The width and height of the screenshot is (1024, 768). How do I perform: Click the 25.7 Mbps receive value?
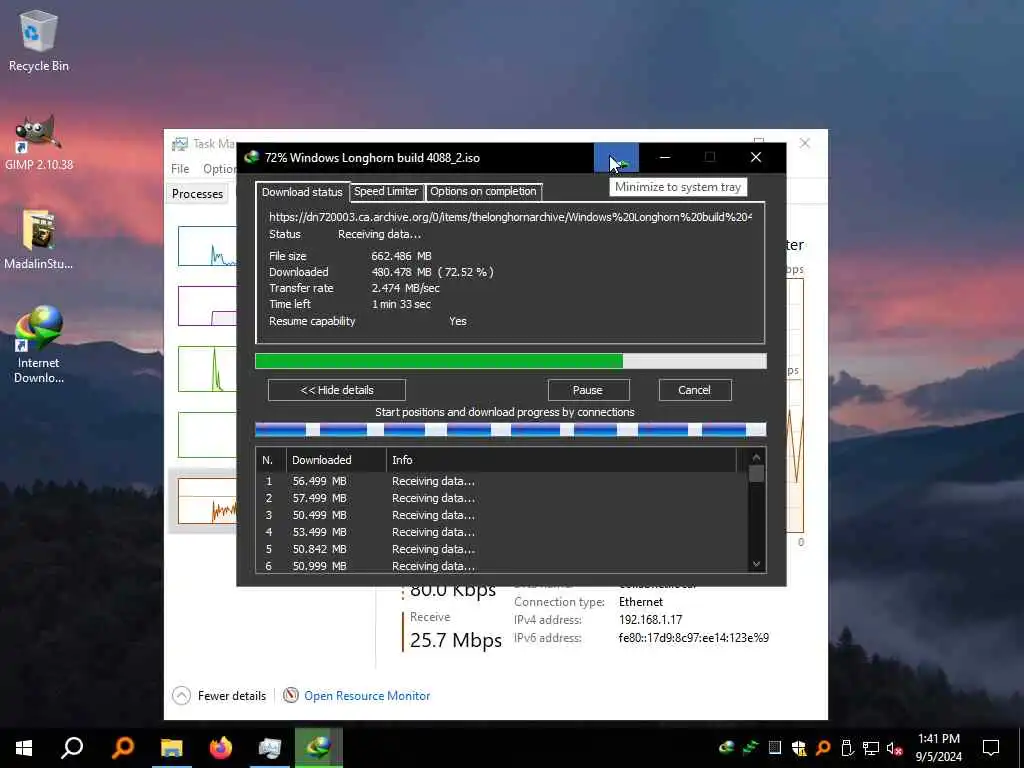456,640
